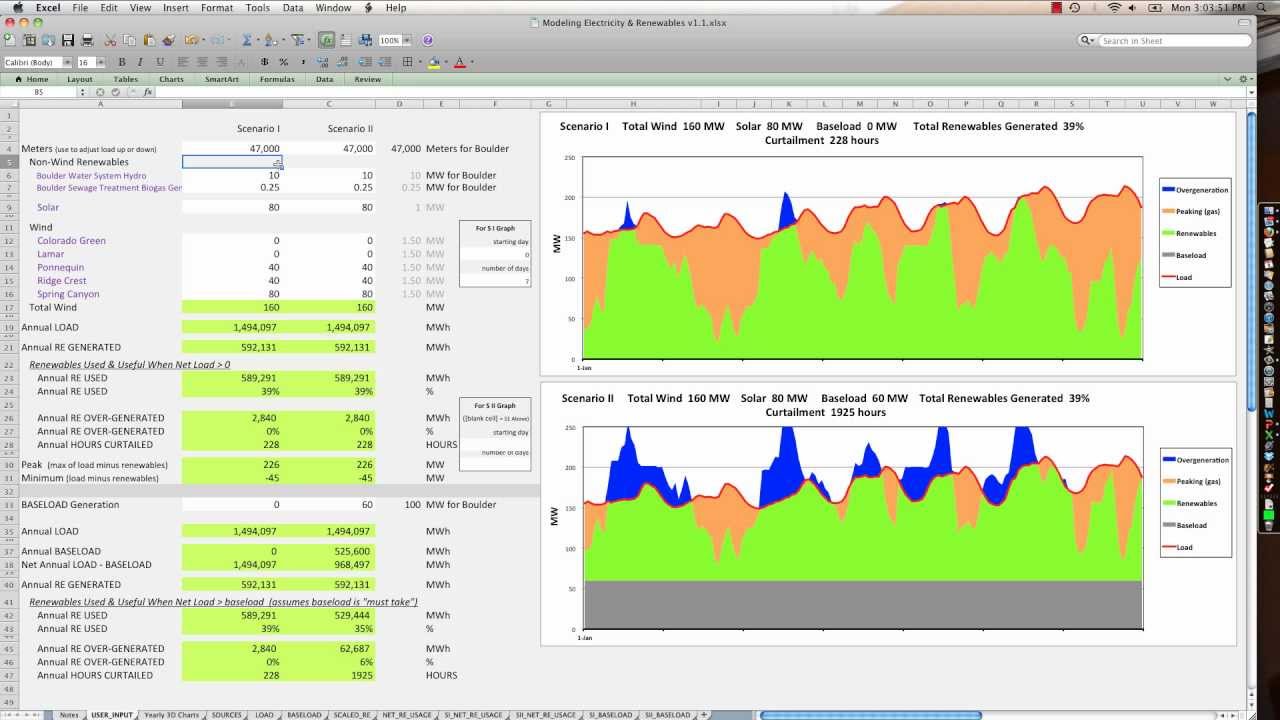The height and width of the screenshot is (720, 1280).
Task: Toggle Italic formatting
Action: [x=140, y=62]
